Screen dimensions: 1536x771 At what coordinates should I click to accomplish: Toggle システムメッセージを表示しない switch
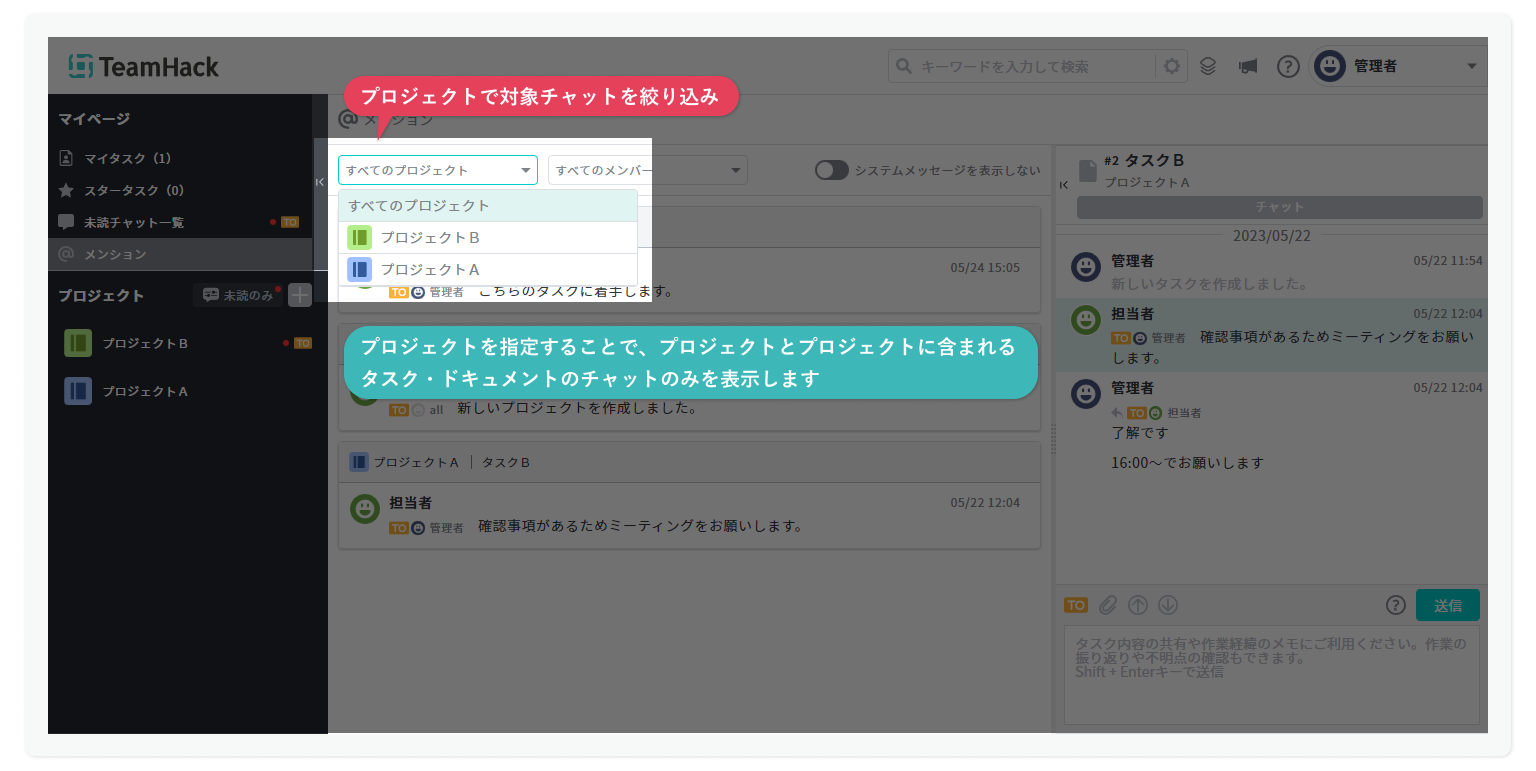pyautogui.click(x=831, y=170)
